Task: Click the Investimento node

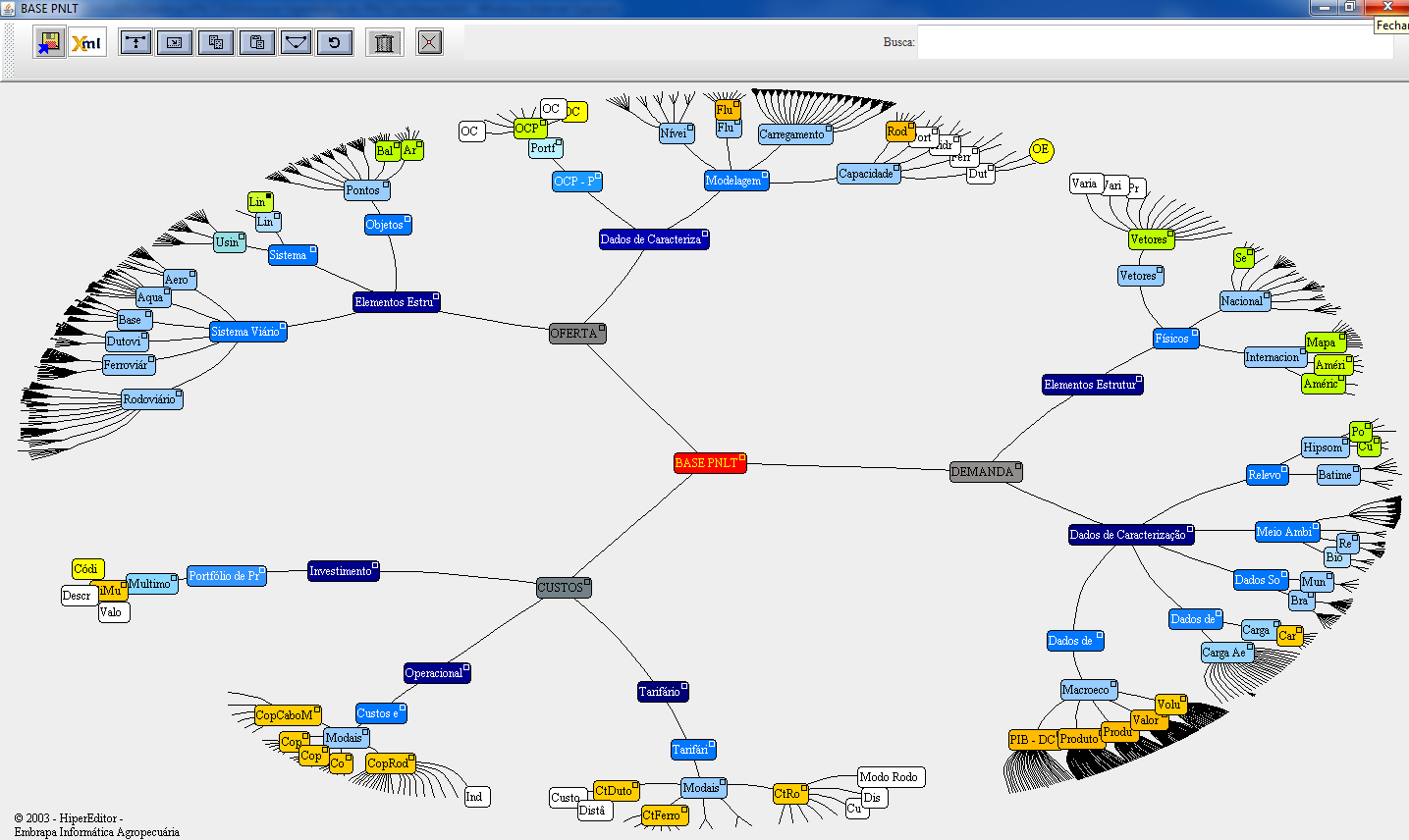Action: click(343, 571)
